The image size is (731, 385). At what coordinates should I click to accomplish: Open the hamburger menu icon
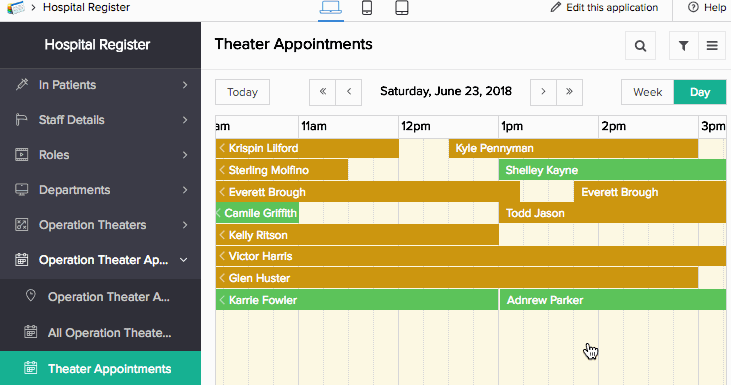tap(712, 46)
